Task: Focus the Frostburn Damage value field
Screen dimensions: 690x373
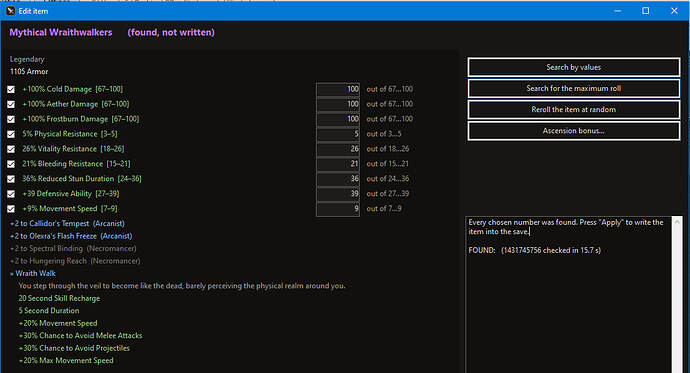Action: [338, 119]
